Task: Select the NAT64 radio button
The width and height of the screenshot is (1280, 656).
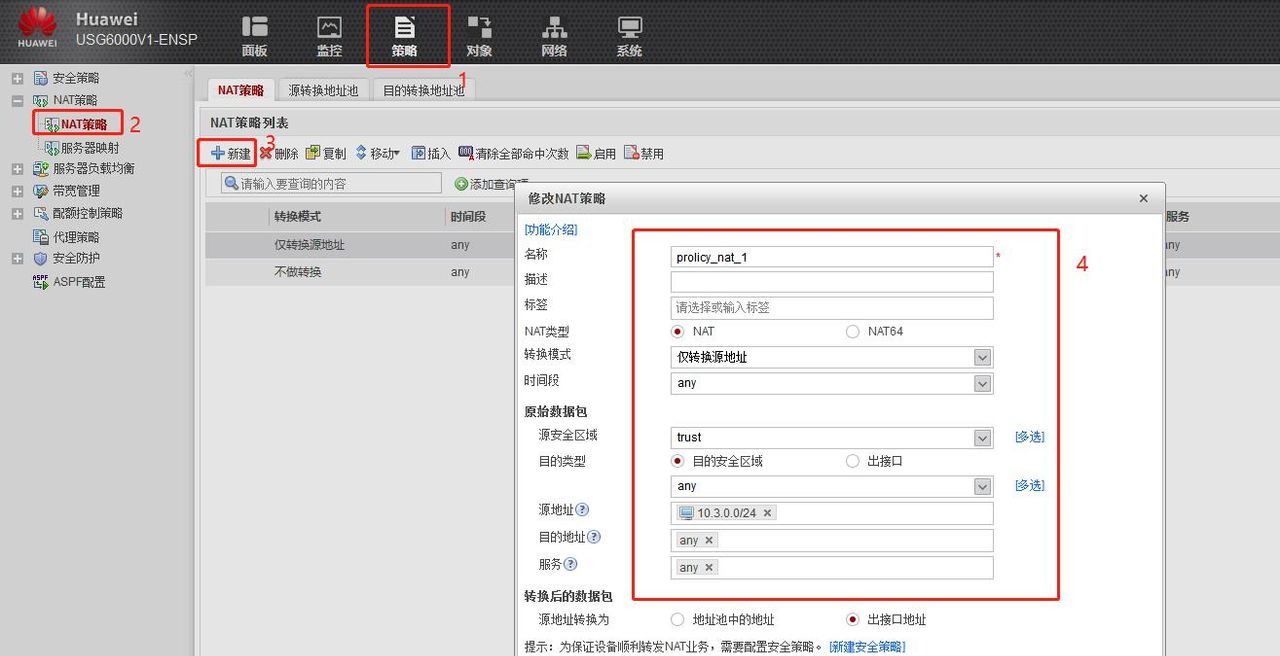Action: tap(851, 331)
